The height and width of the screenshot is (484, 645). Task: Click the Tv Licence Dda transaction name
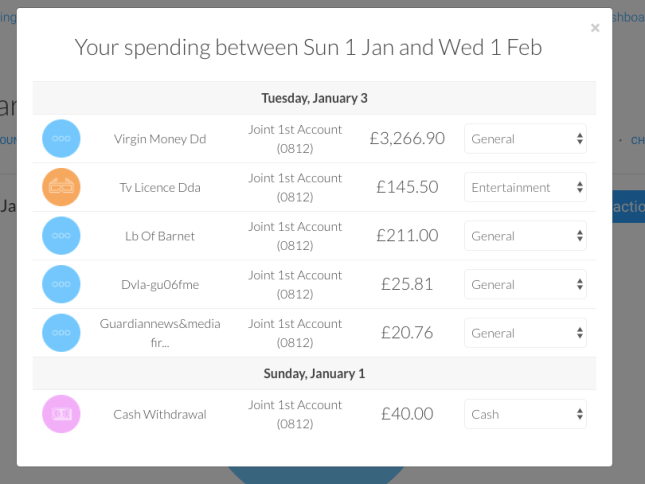pos(160,187)
